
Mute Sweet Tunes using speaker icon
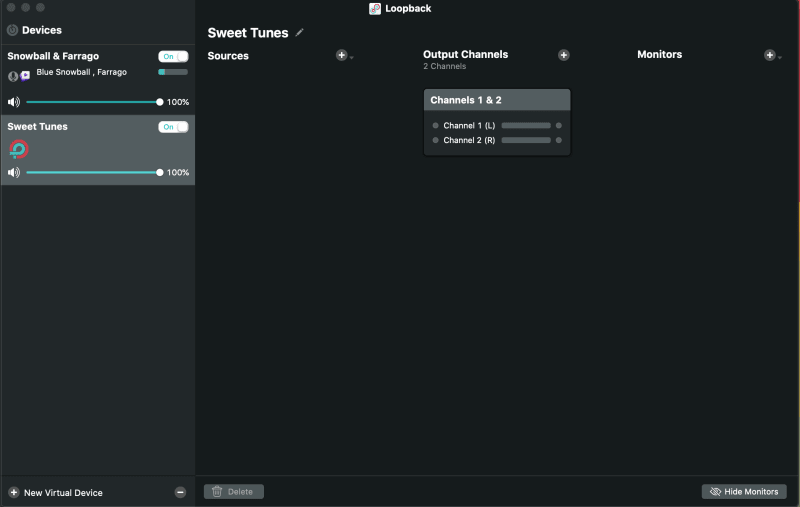(14, 172)
